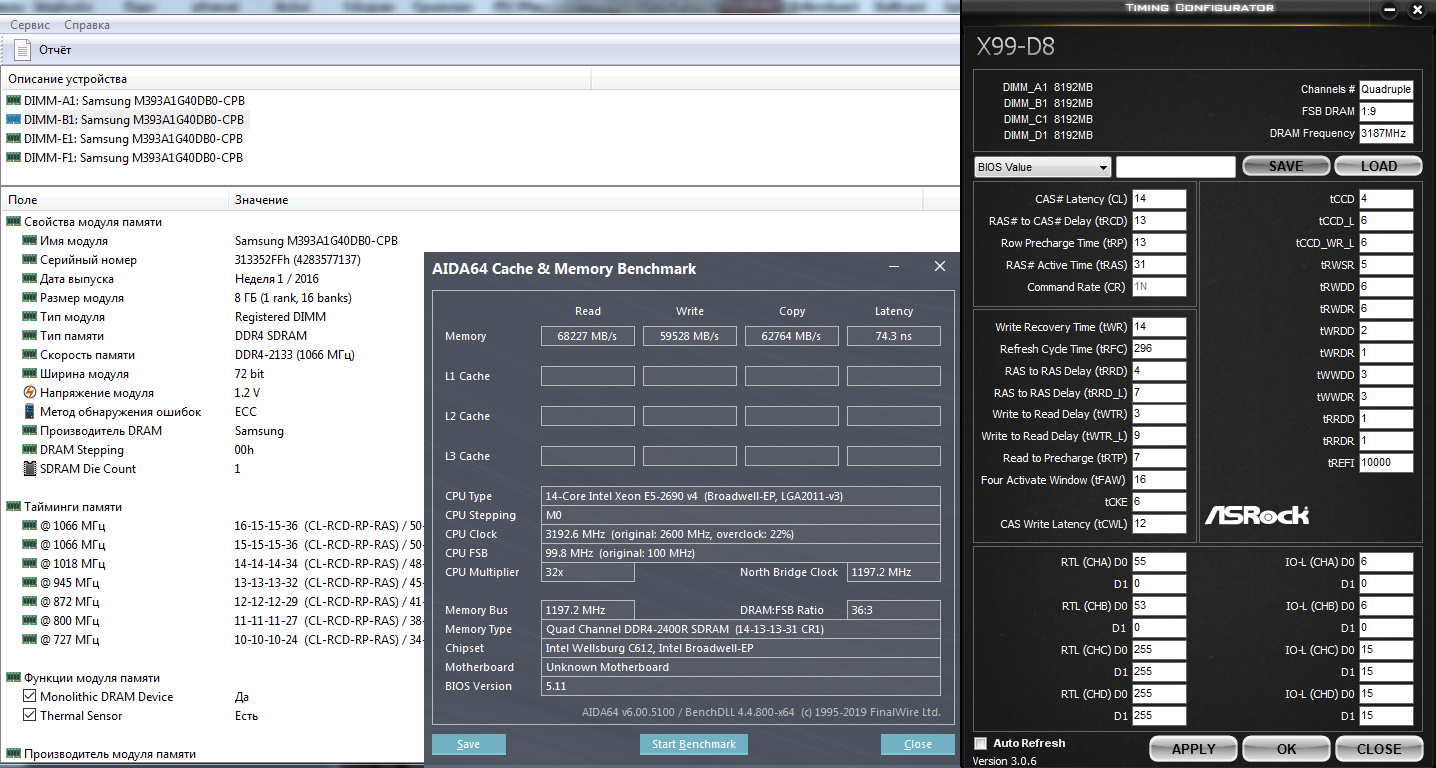The width and height of the screenshot is (1436, 768).
Task: Click the icon beside DRAM Stepping
Action: [x=30, y=450]
